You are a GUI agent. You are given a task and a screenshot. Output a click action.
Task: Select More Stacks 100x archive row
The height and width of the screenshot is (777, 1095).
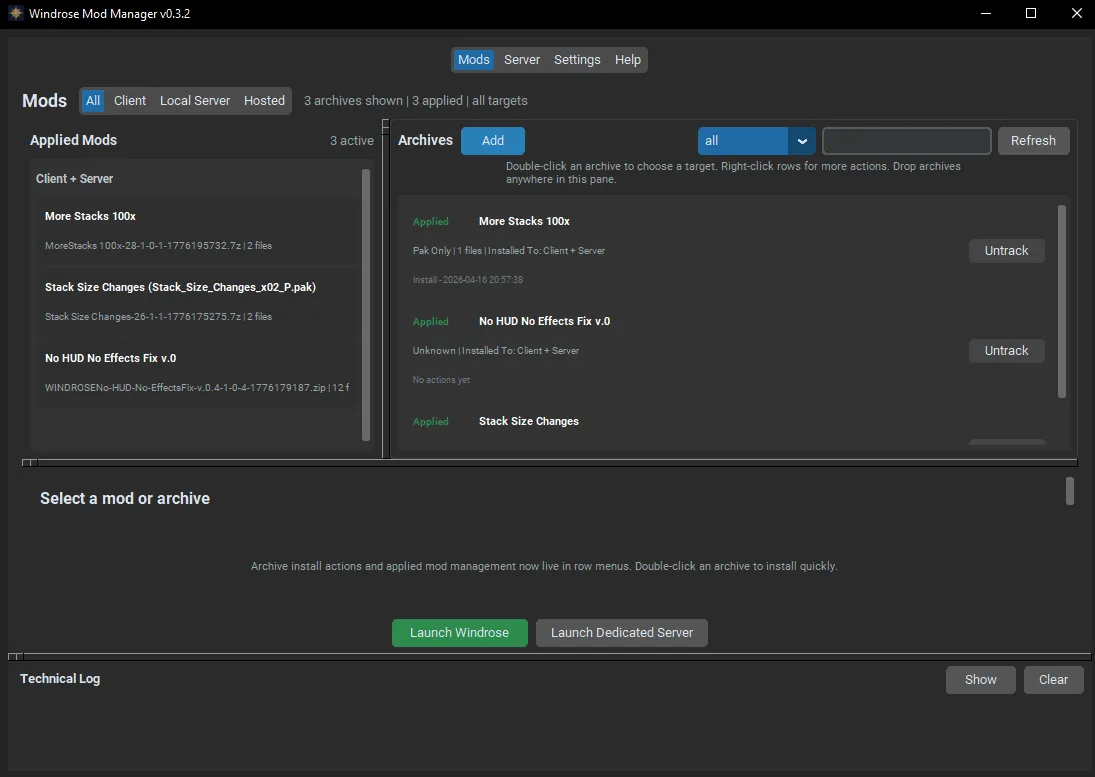tap(726, 249)
